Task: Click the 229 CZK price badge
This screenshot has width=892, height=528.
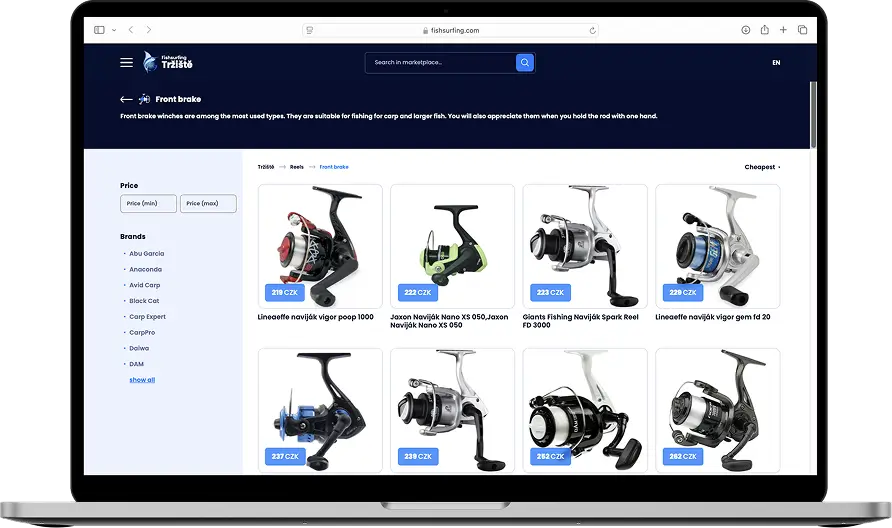Action: 683,292
